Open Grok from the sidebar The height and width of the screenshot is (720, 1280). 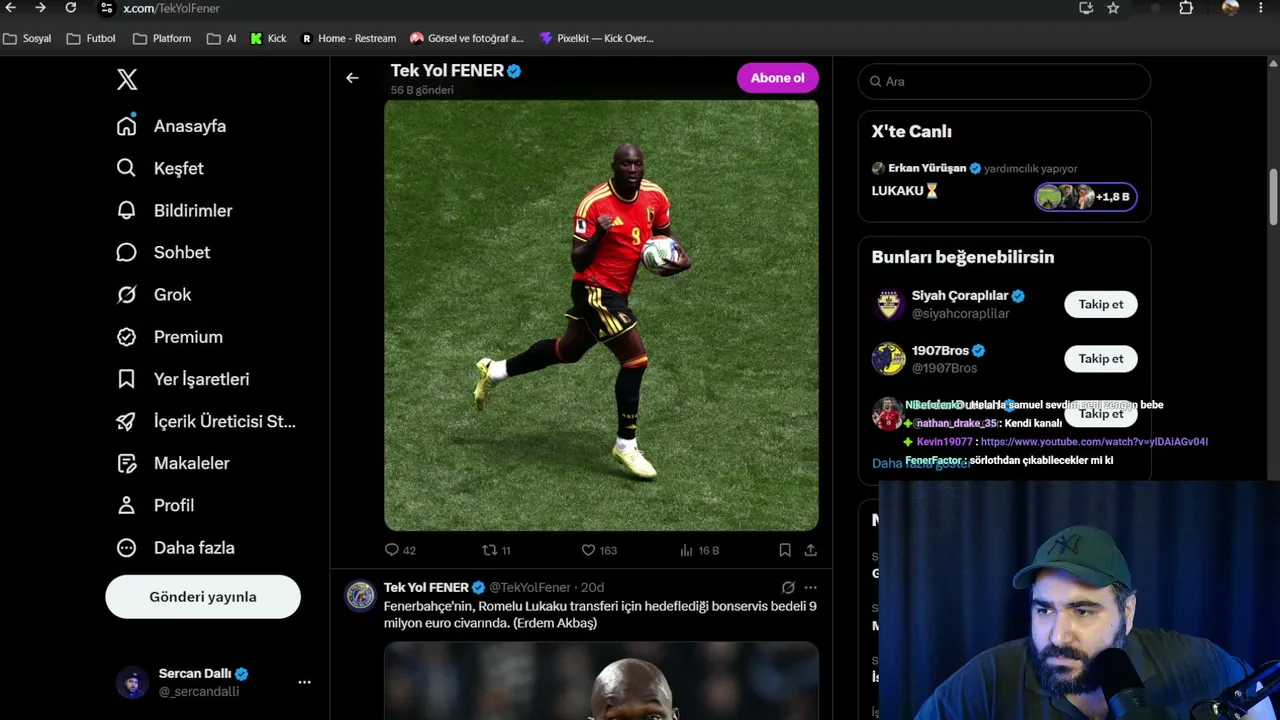click(x=154, y=294)
